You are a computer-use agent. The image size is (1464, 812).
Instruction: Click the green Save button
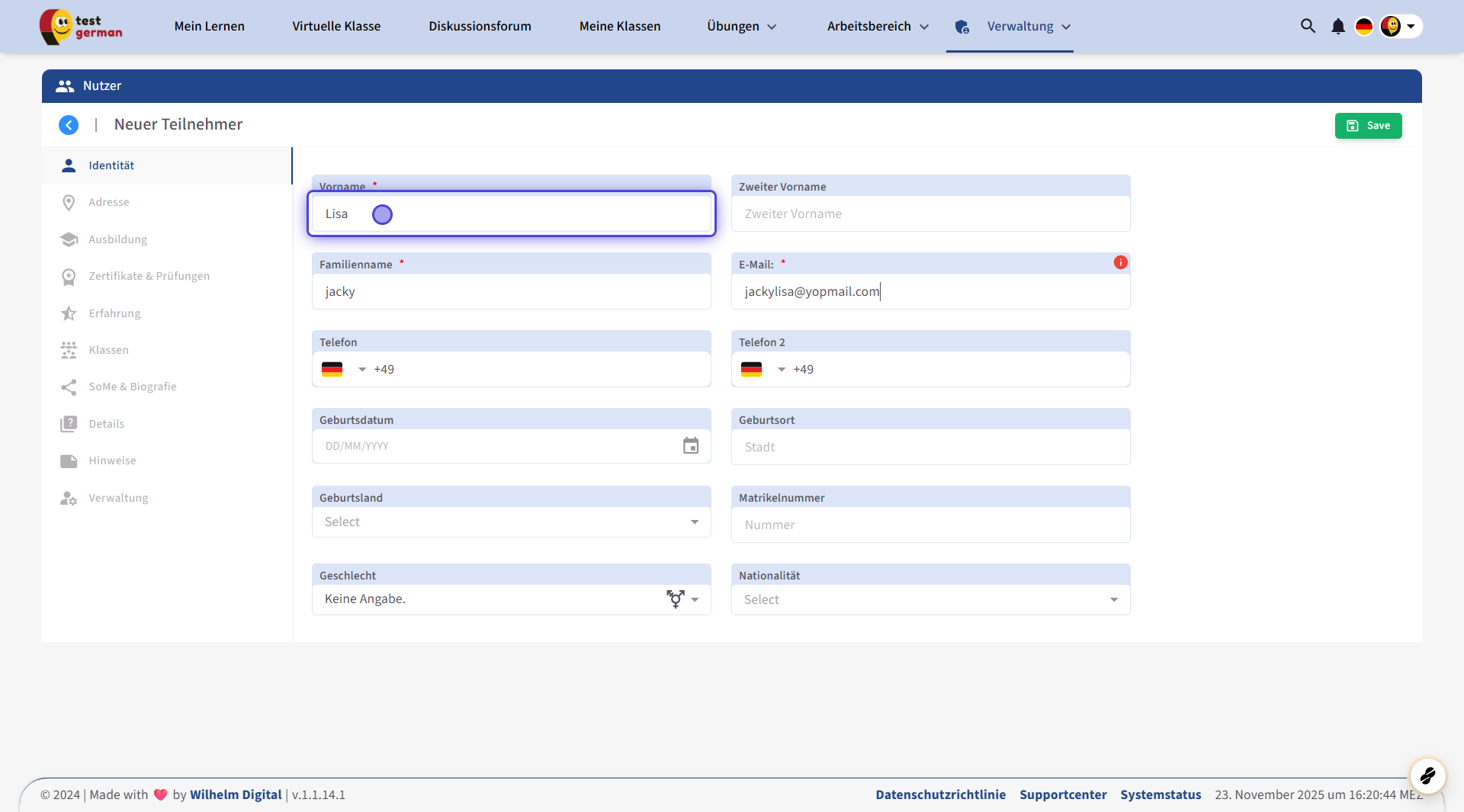pos(1368,126)
